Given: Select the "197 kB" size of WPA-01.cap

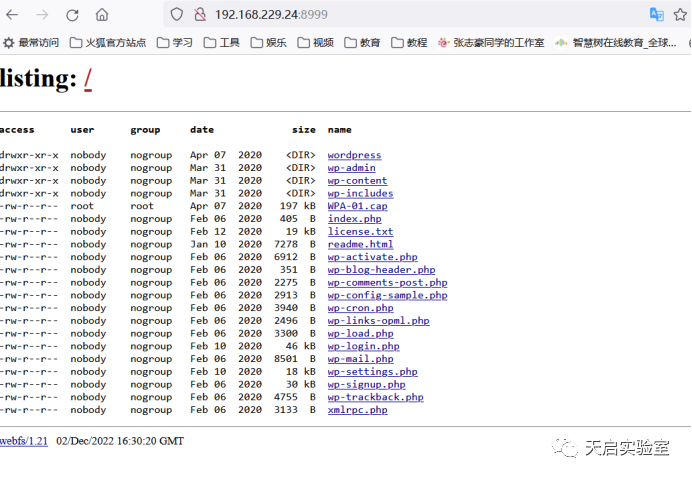Looking at the screenshot, I should [298, 206].
